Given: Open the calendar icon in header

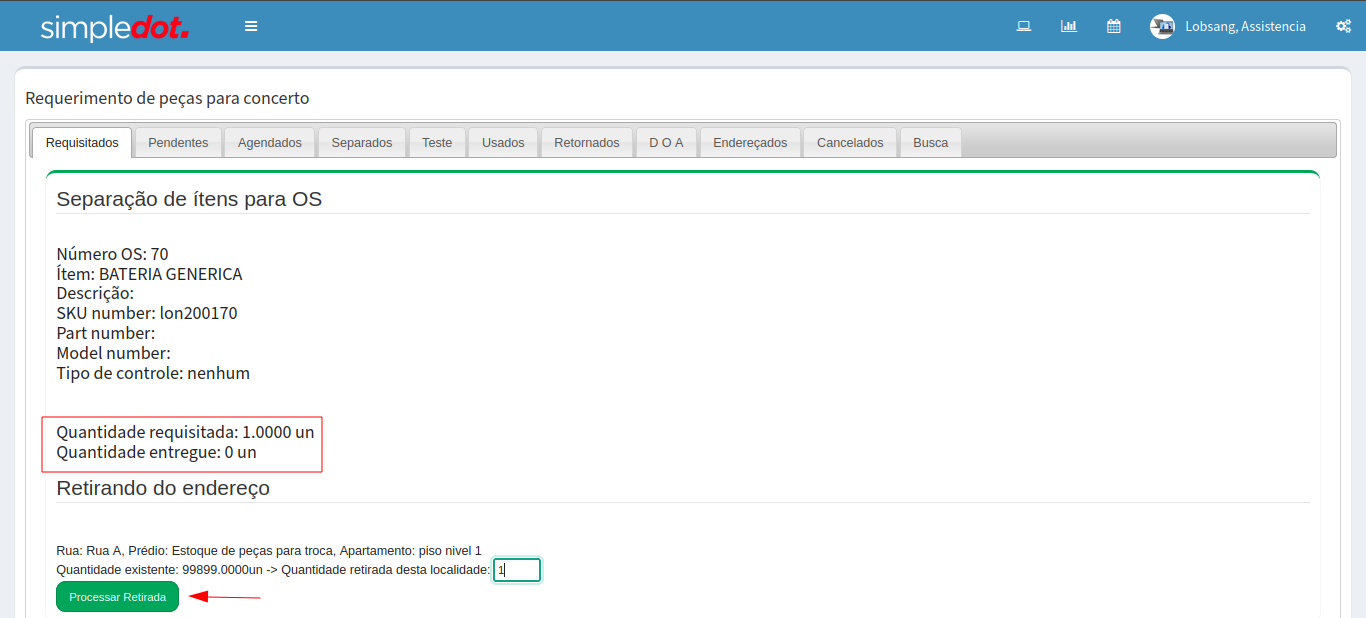Looking at the screenshot, I should (1113, 26).
